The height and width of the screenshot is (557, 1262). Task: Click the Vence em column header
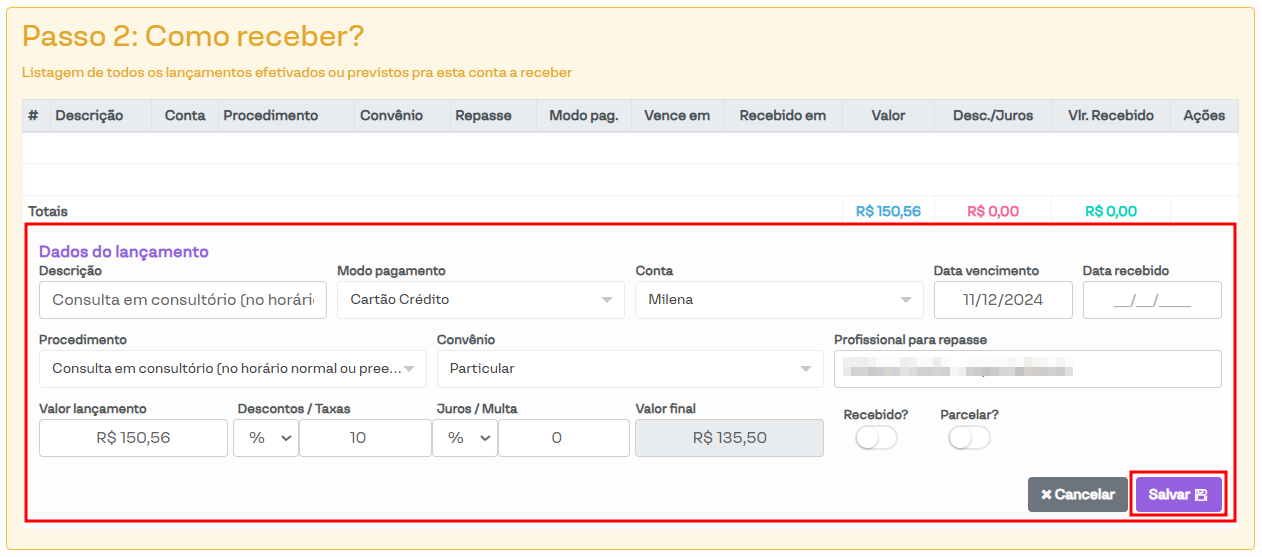(x=677, y=116)
